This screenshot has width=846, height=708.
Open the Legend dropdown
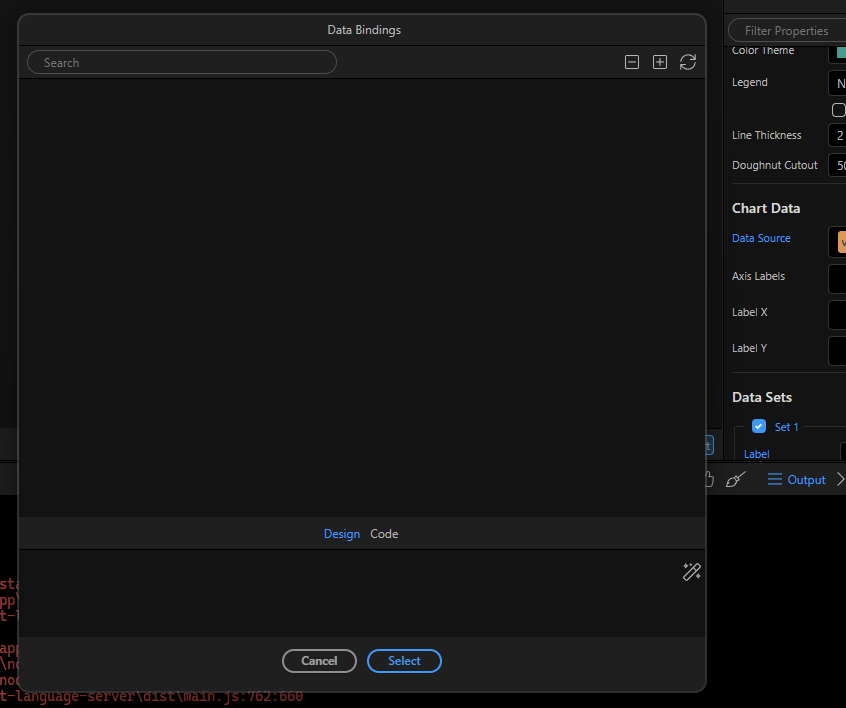[x=837, y=83]
